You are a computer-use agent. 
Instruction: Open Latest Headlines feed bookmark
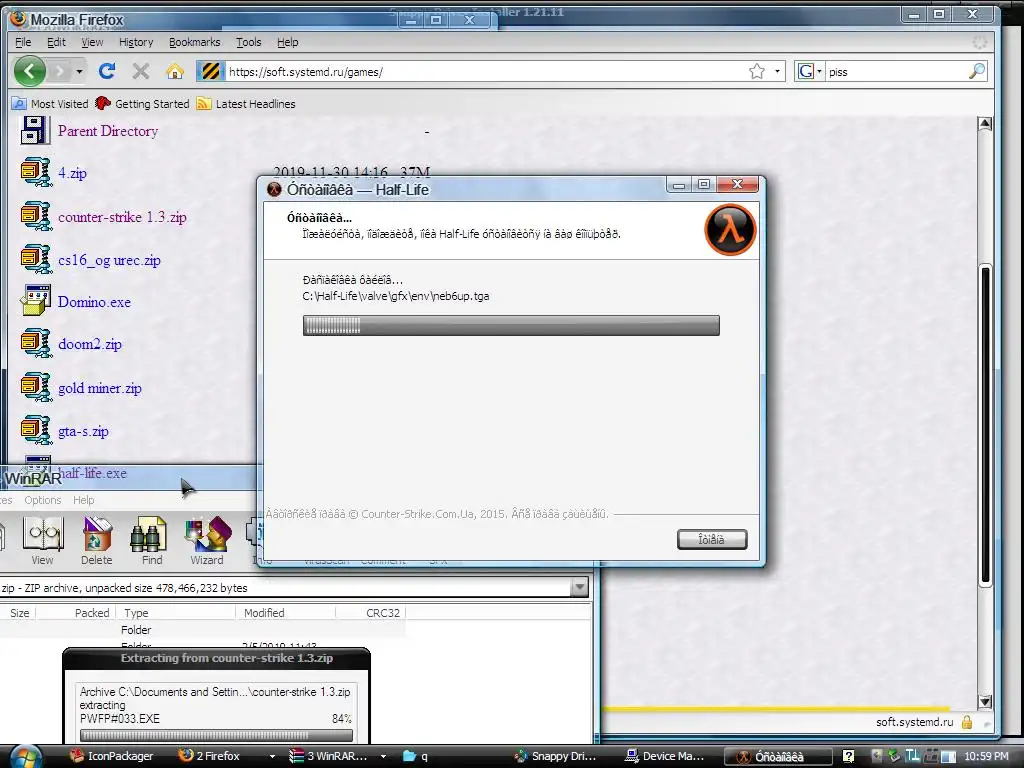246,104
